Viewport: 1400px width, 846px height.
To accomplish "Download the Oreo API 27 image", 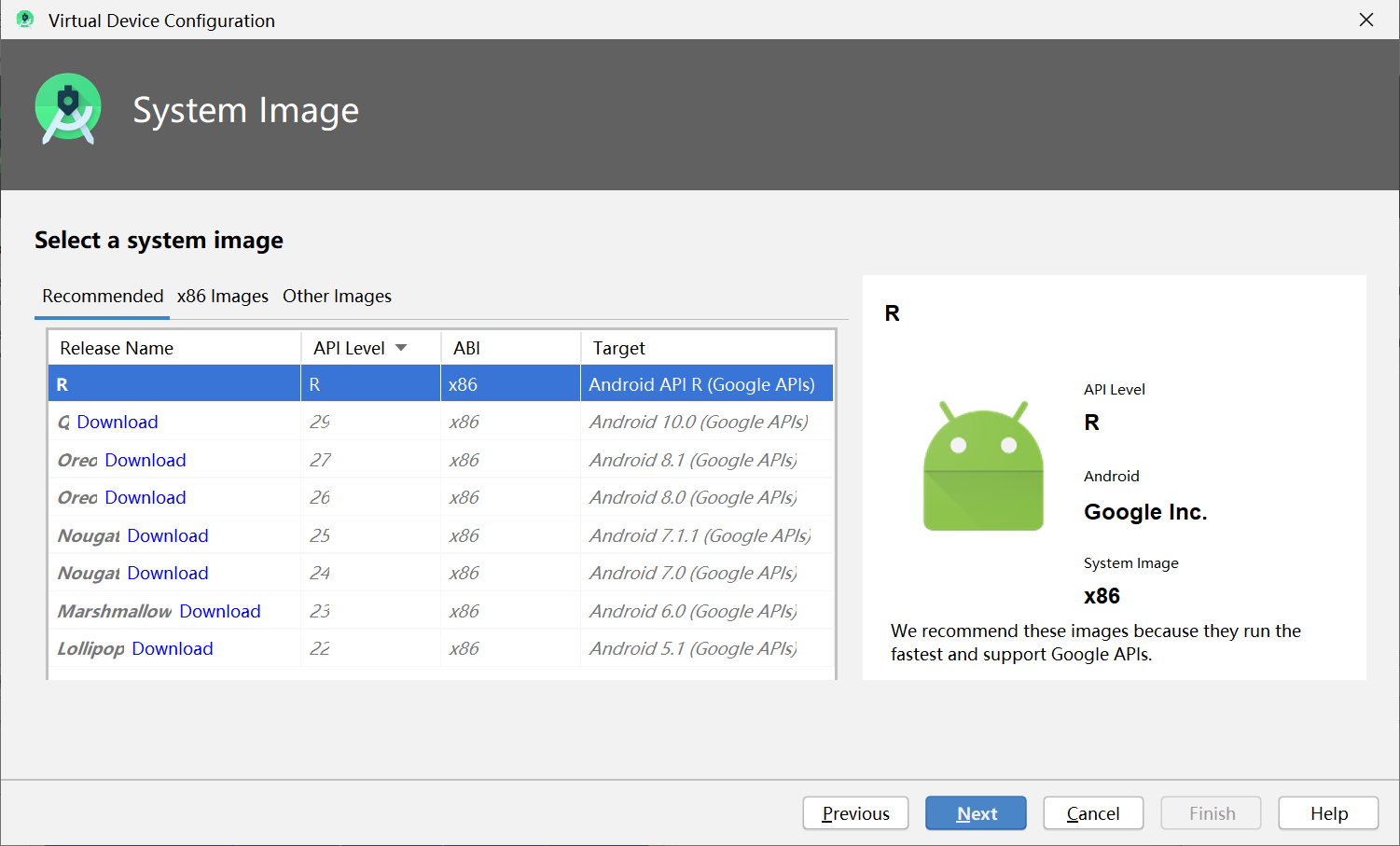I will (146, 460).
